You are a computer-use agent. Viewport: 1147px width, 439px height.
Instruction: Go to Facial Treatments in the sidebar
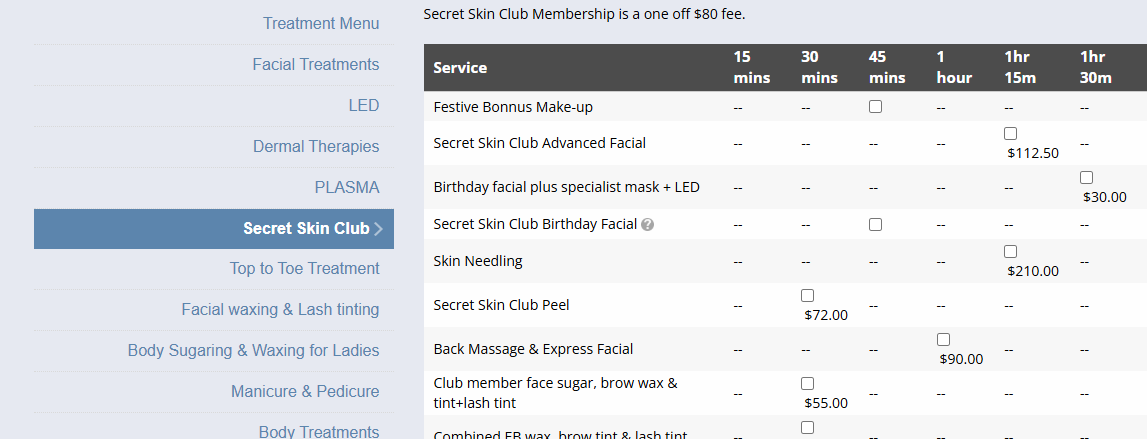click(315, 64)
